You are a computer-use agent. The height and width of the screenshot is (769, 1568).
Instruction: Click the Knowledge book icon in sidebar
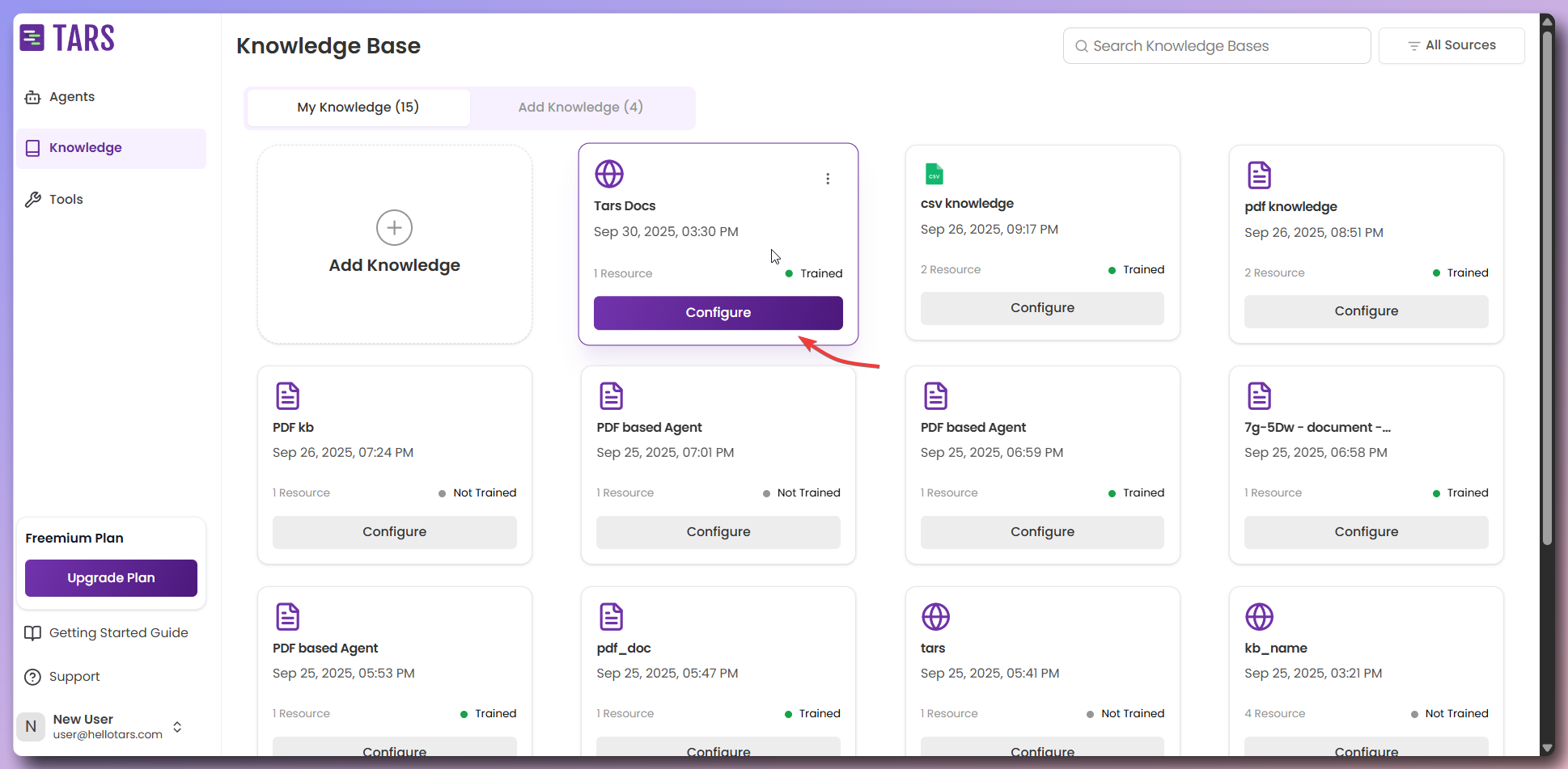pos(32,148)
